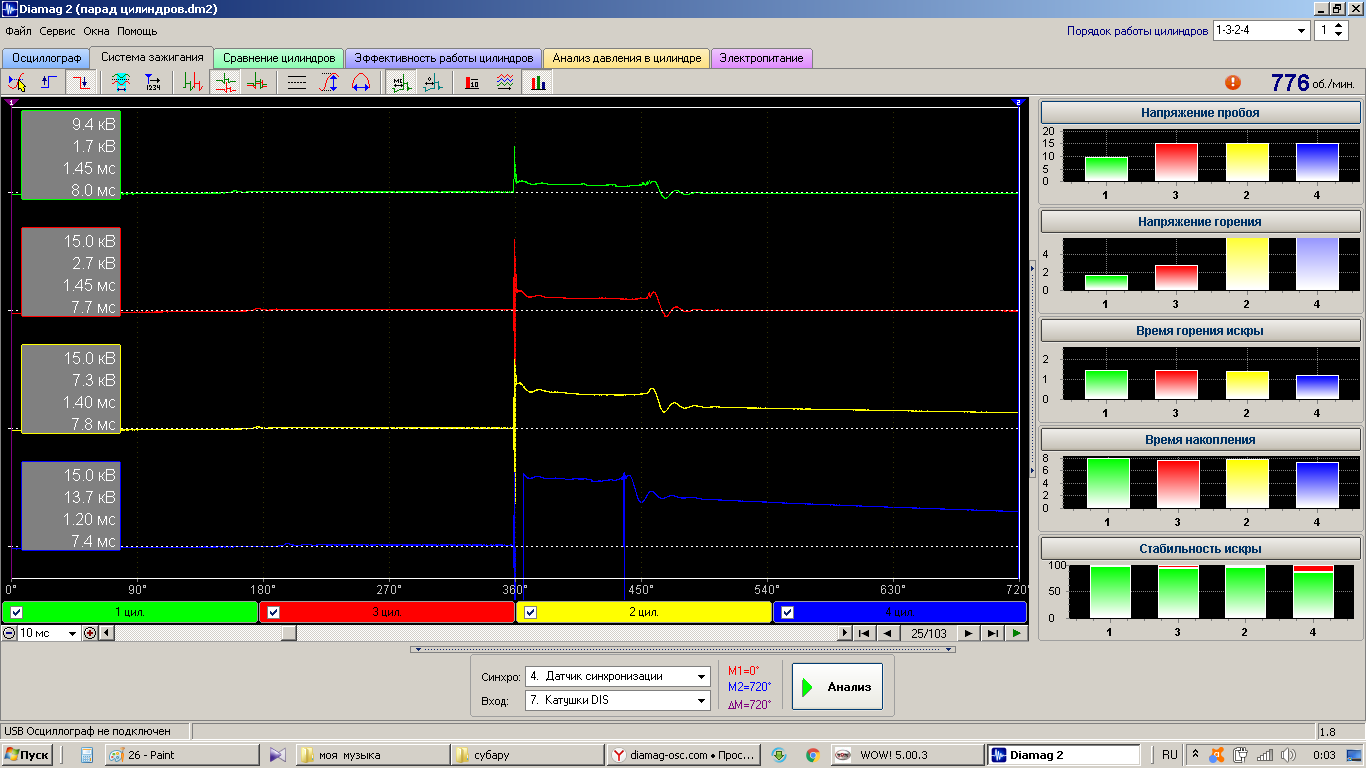Image resolution: width=1366 pixels, height=768 pixels.
Task: Click the M2 marker at graph top right
Action: coord(1019,102)
